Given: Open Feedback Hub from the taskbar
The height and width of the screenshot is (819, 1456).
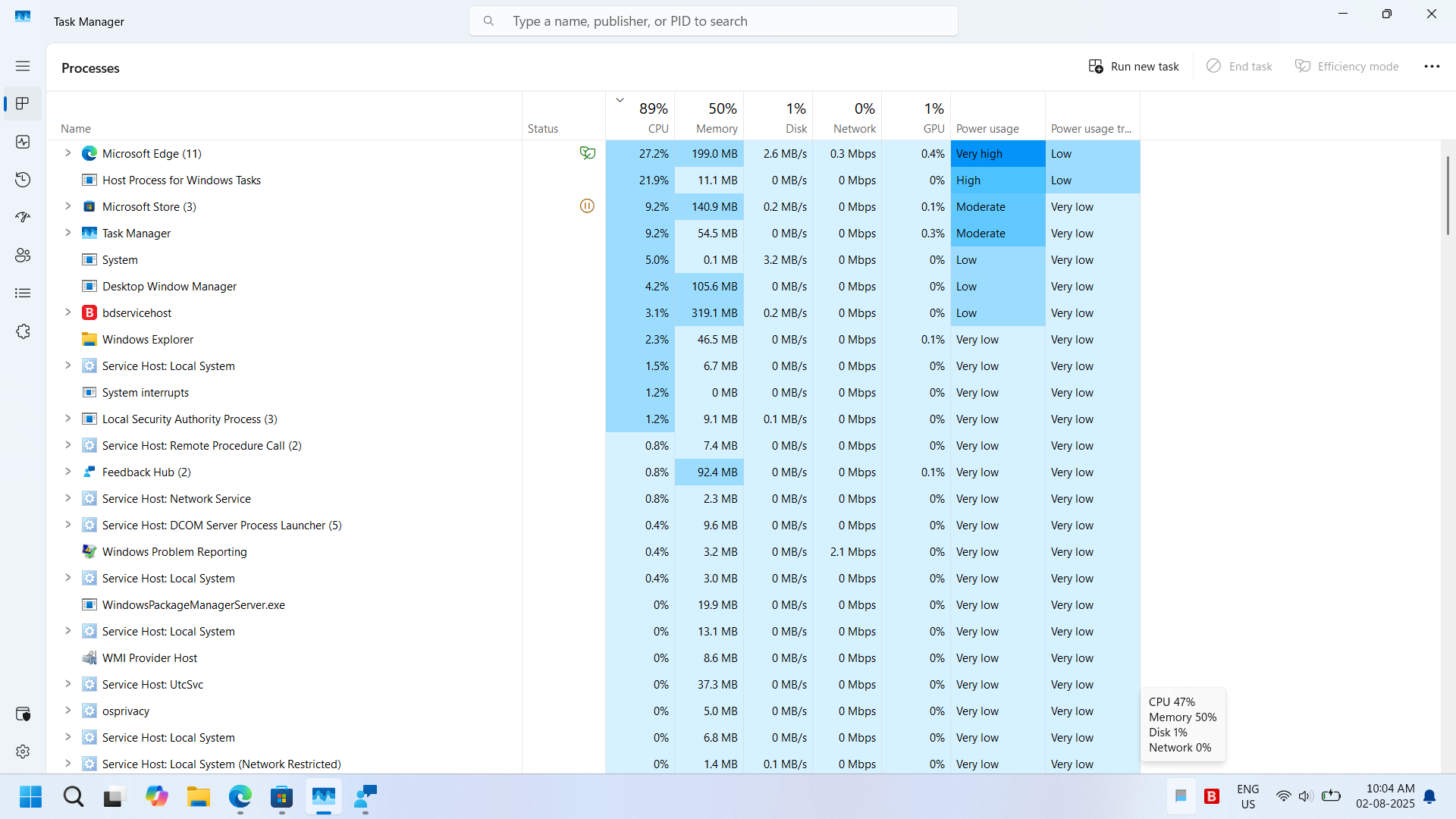Looking at the screenshot, I should (x=365, y=797).
